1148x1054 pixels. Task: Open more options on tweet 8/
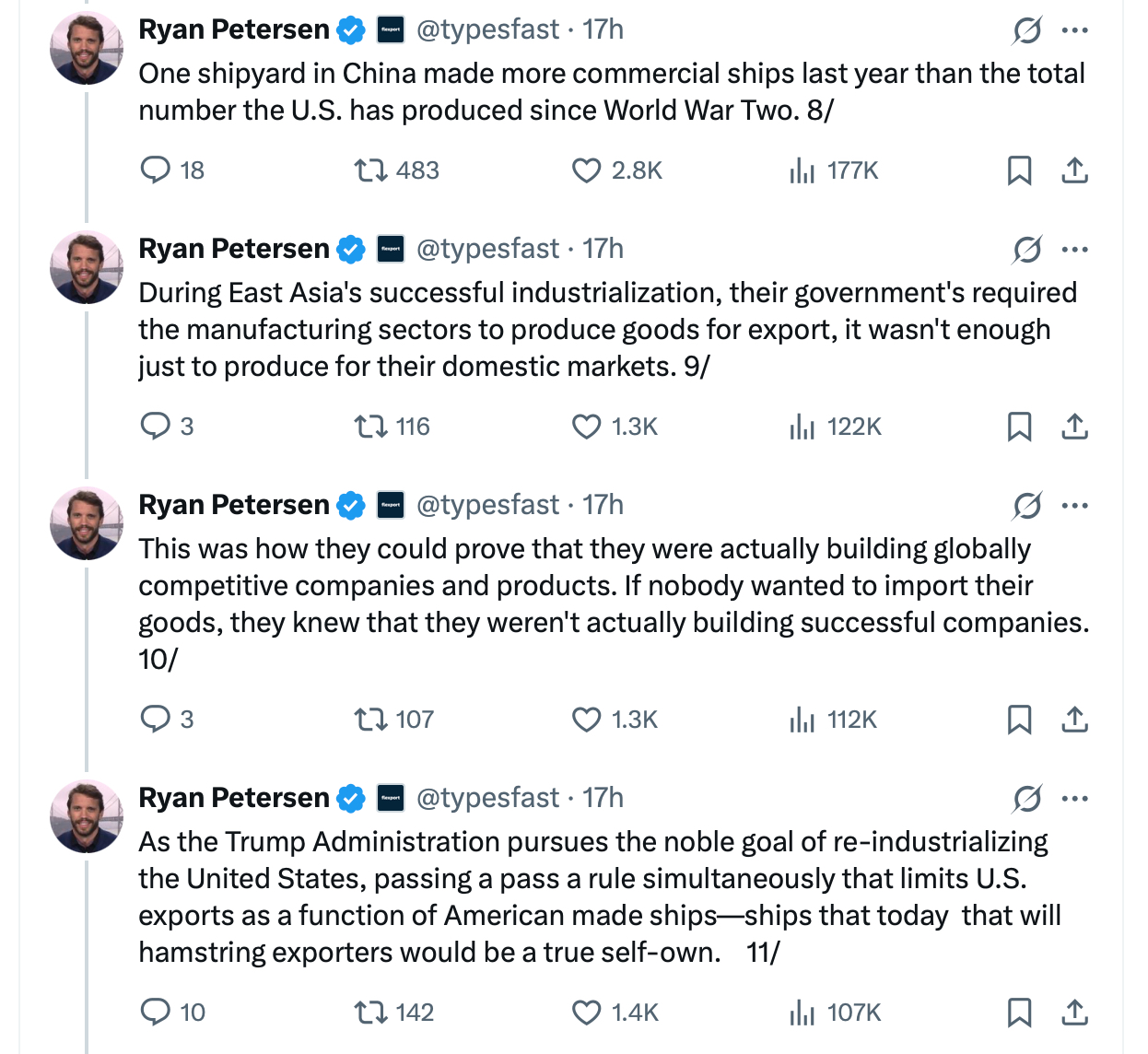[x=1074, y=30]
